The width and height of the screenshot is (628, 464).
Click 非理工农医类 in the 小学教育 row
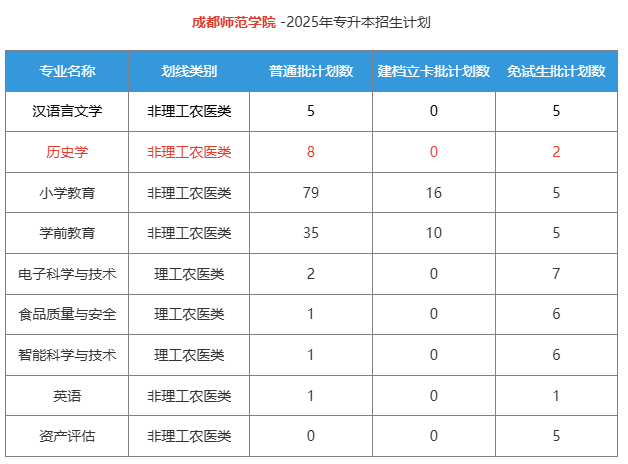click(189, 193)
